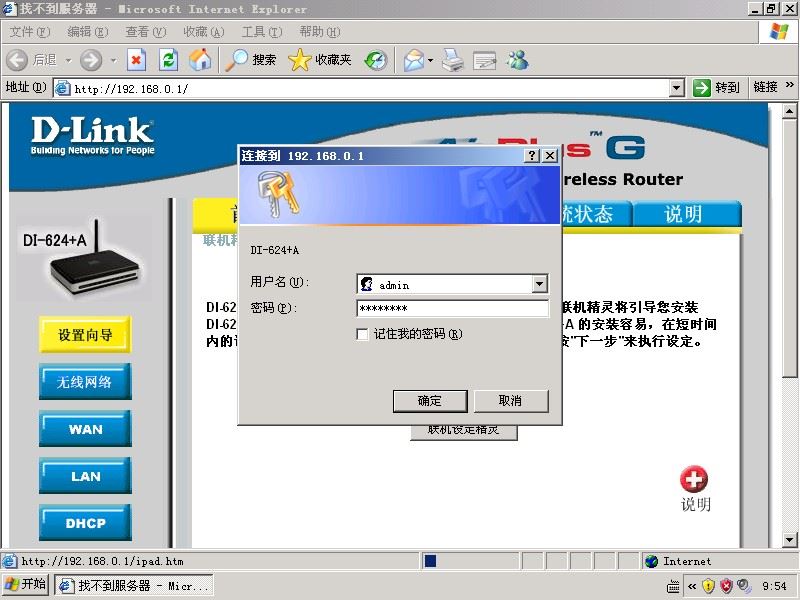
Task: Show hidden tray icons chevron
Action: coord(692,586)
